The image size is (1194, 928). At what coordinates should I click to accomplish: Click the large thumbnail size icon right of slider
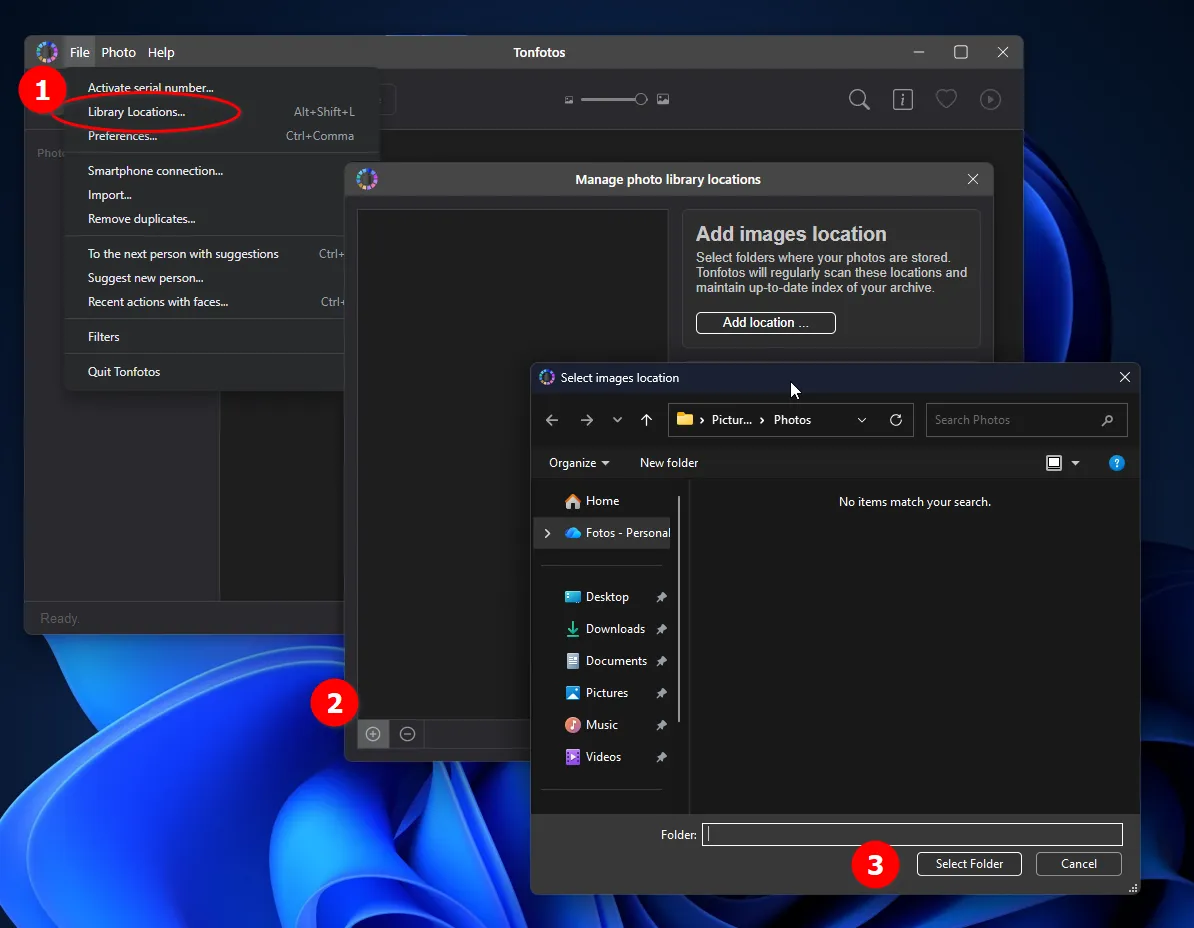coord(663,99)
